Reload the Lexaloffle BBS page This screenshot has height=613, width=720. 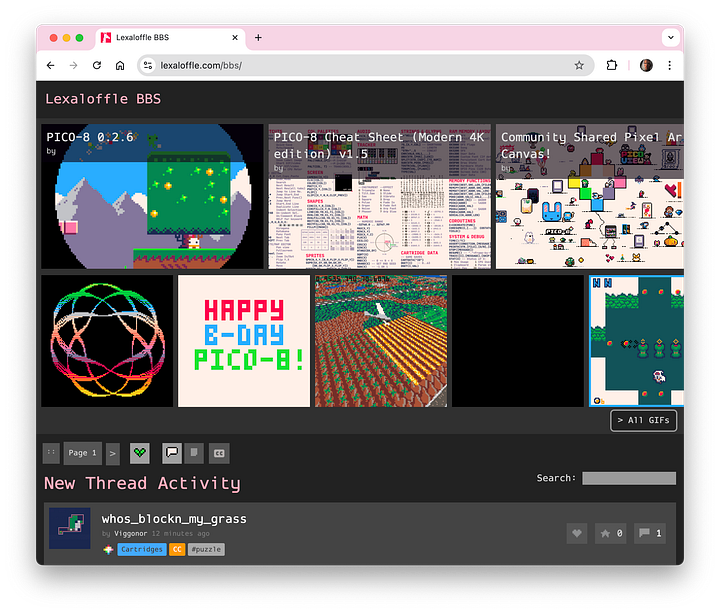(x=97, y=65)
